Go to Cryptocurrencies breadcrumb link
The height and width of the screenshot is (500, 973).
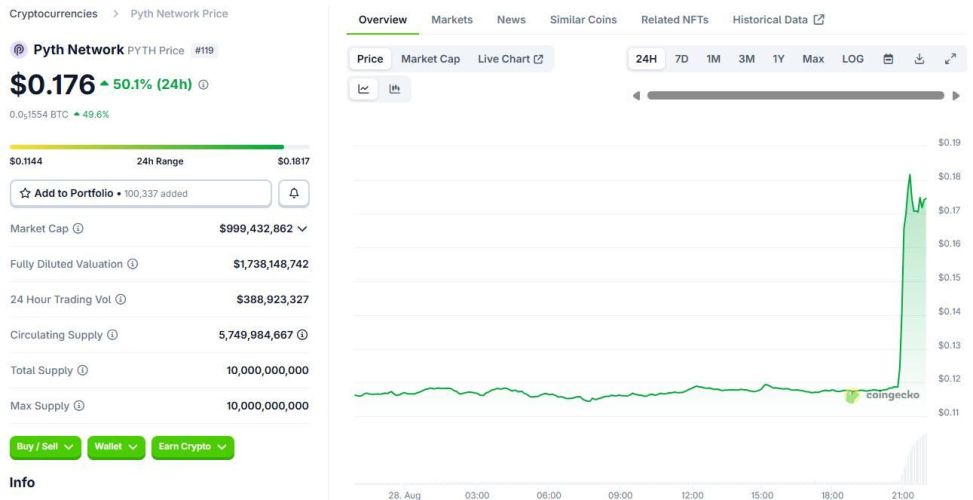tap(53, 14)
